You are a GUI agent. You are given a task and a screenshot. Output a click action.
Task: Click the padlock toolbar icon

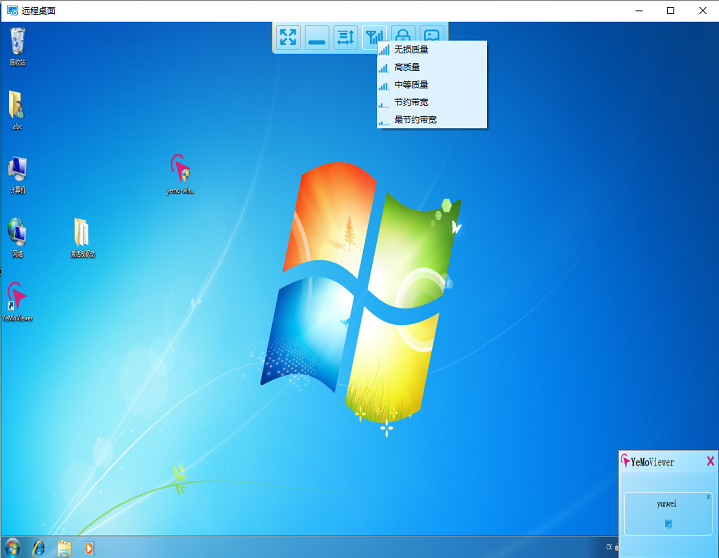[403, 34]
